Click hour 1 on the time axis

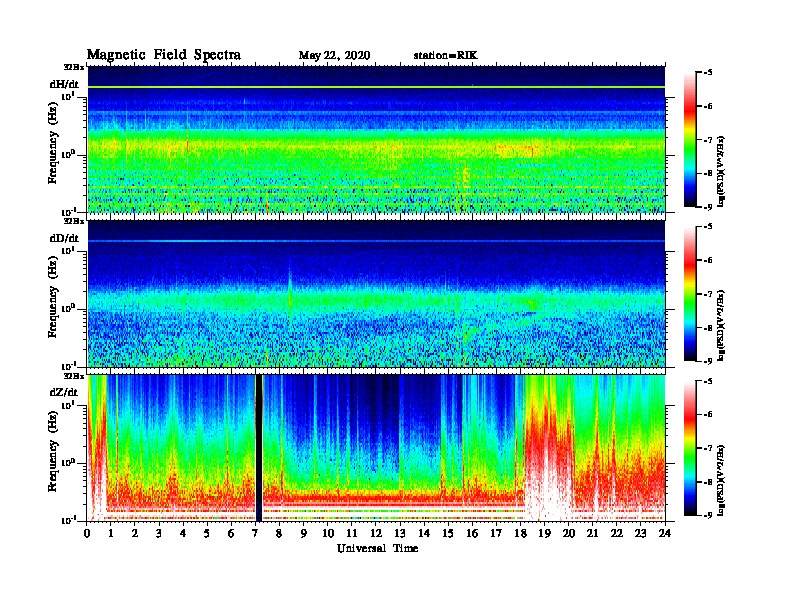tap(111, 533)
